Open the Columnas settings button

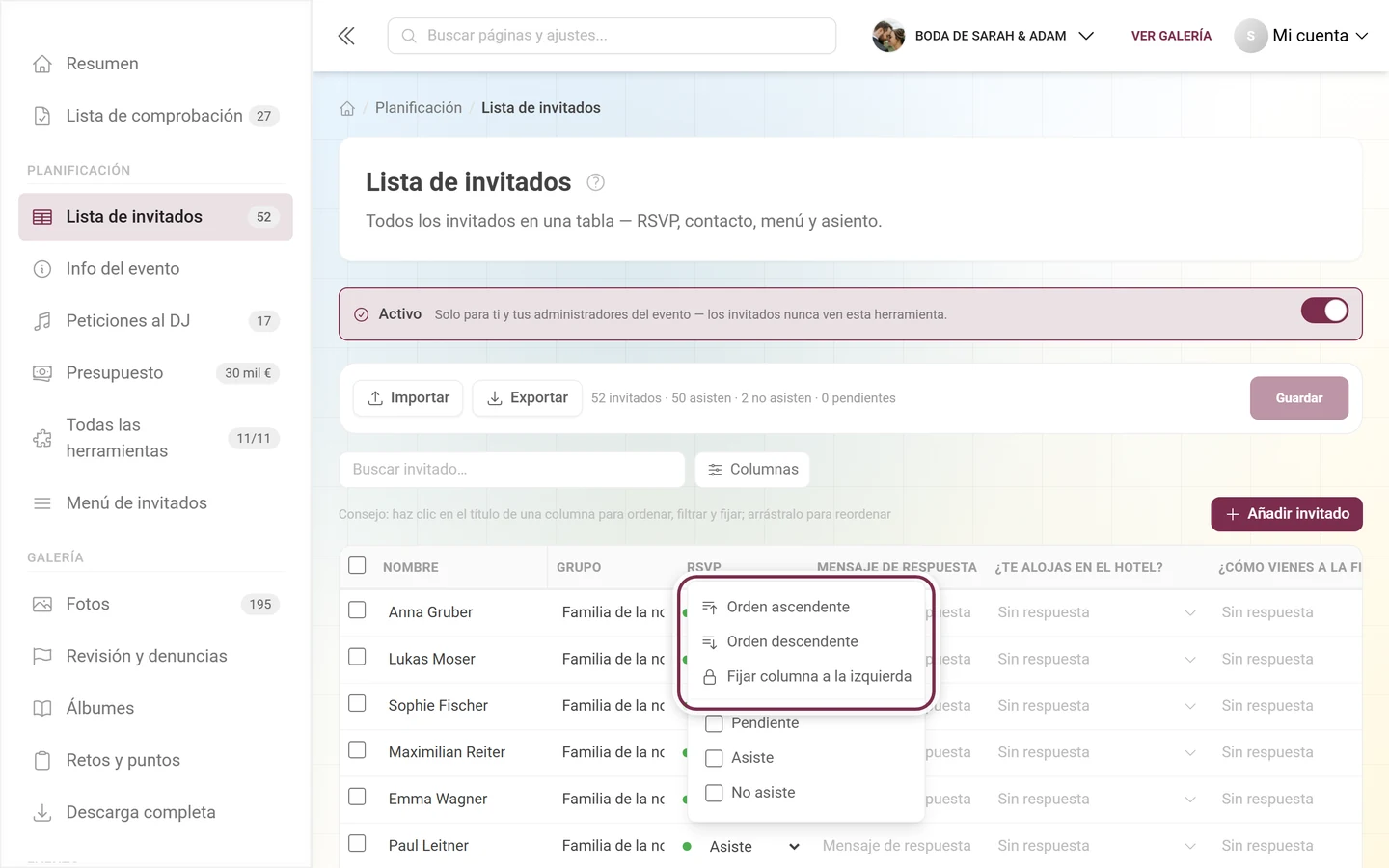tap(752, 470)
